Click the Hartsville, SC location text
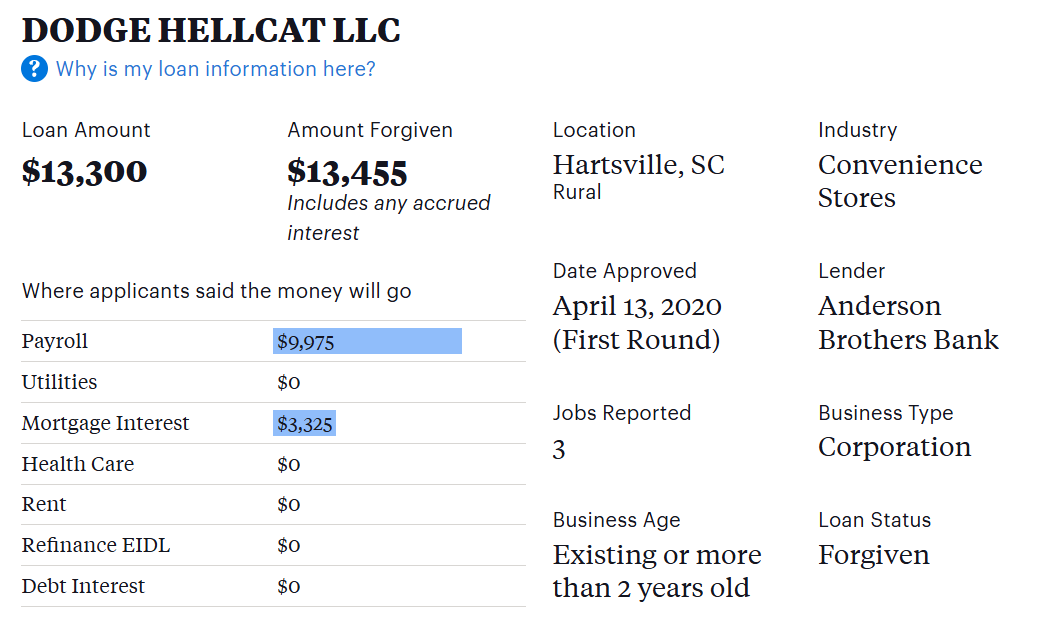 (638, 165)
